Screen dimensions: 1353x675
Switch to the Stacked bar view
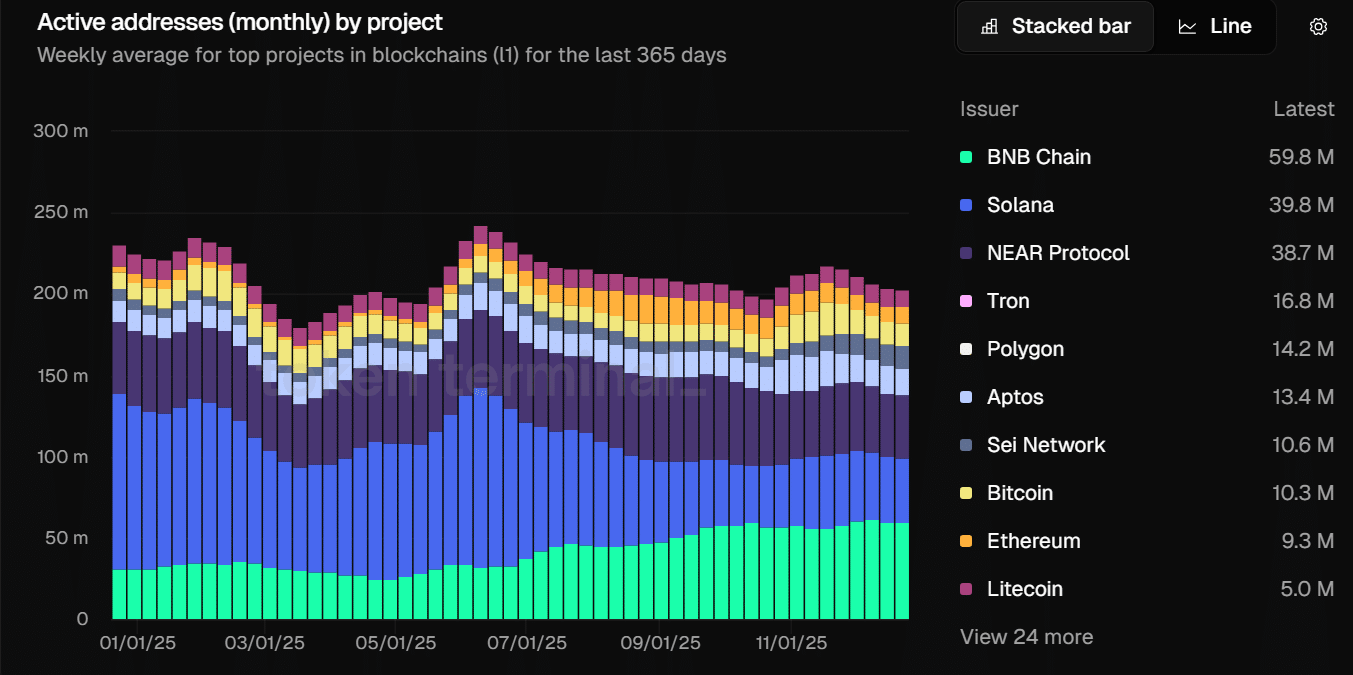point(1056,27)
